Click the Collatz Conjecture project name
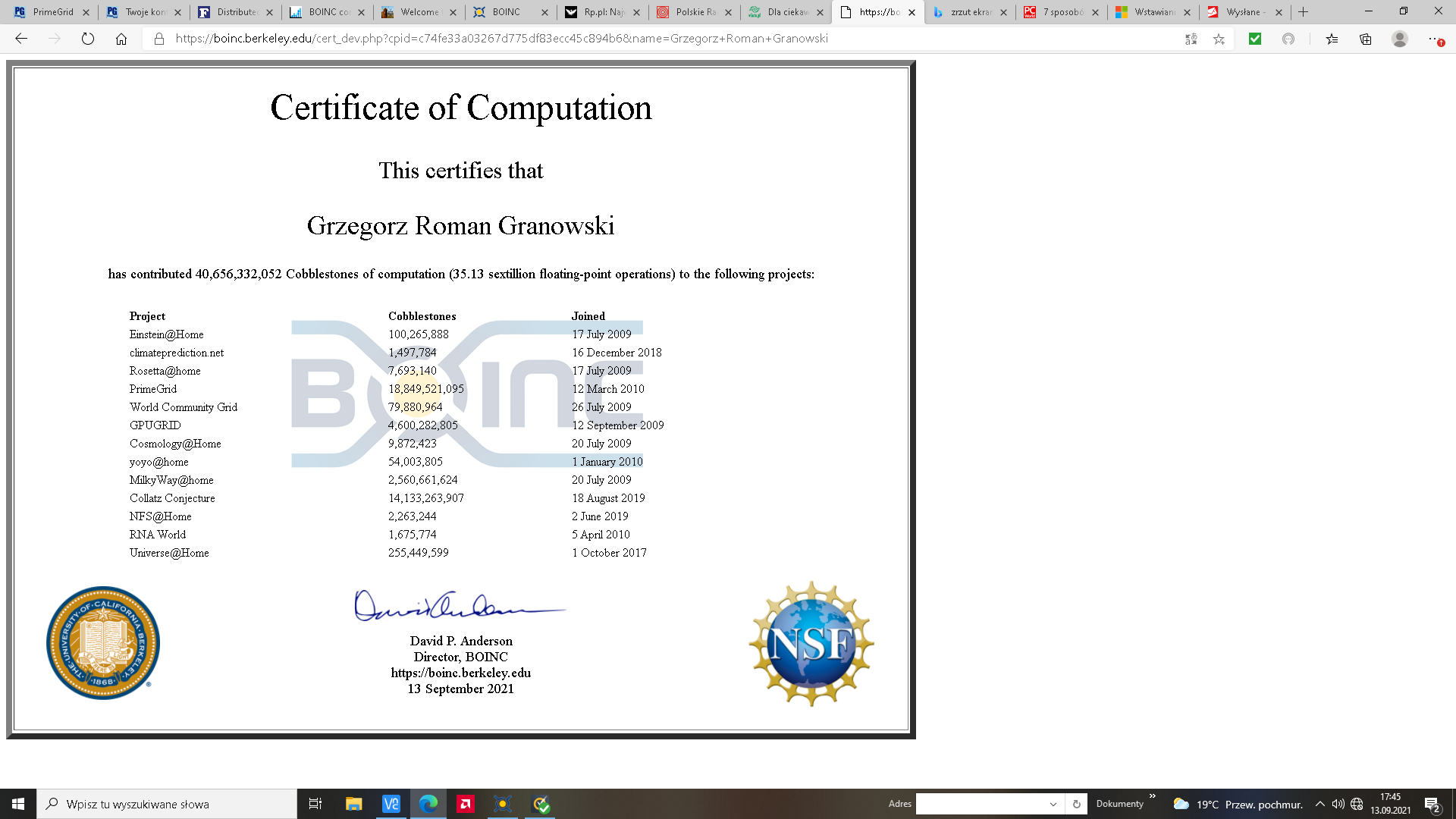 pos(172,498)
